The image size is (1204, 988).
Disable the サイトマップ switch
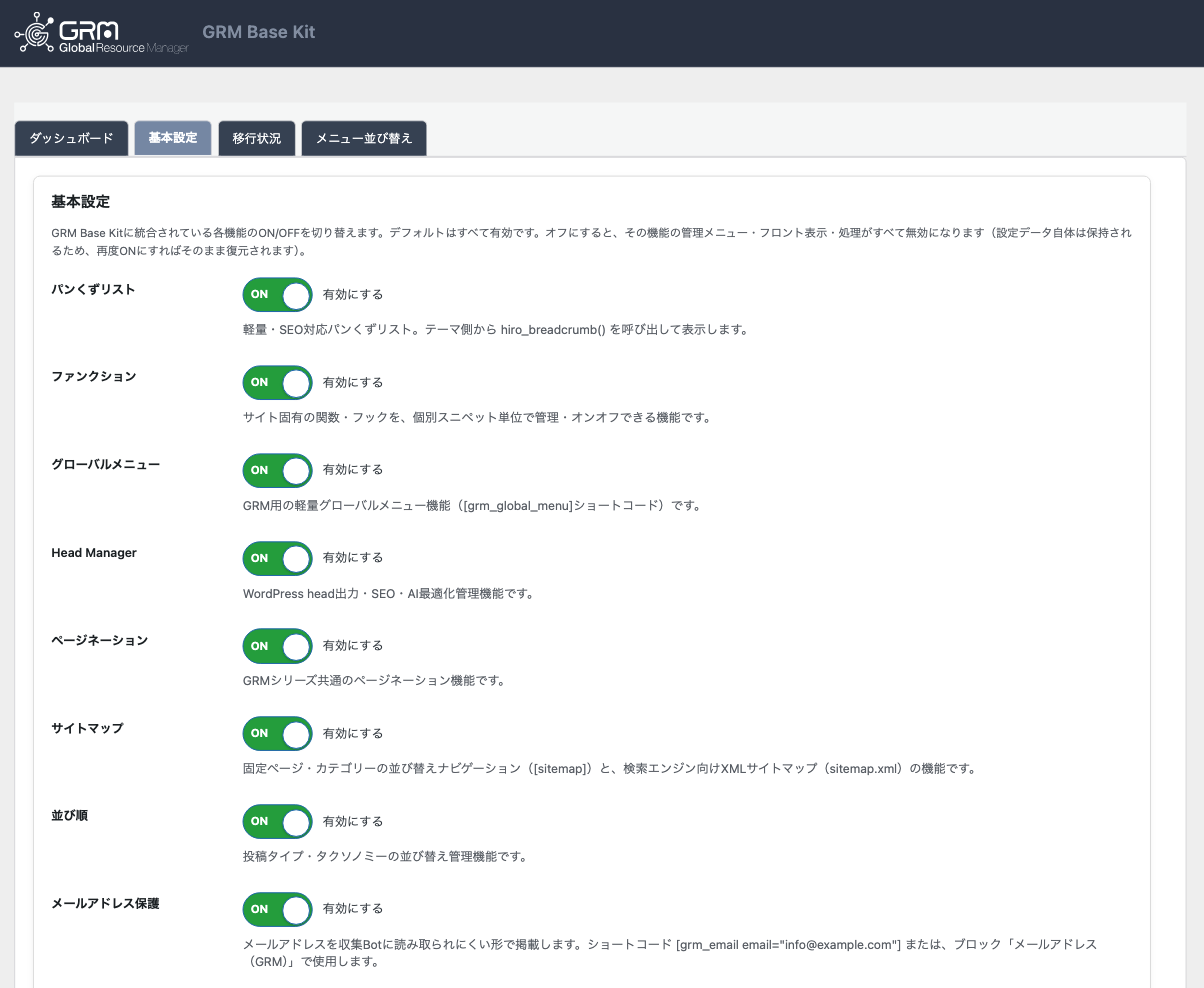pos(277,733)
